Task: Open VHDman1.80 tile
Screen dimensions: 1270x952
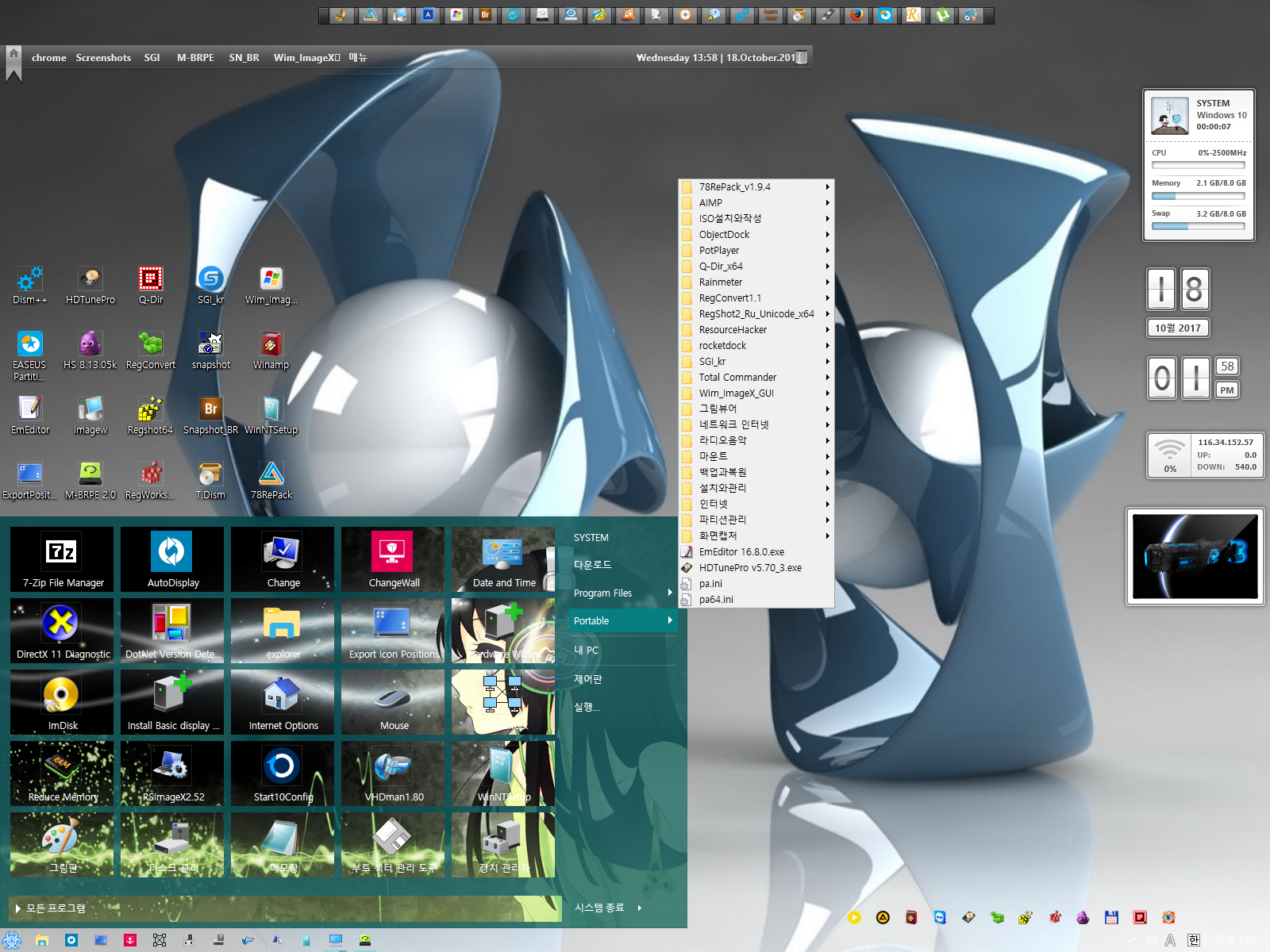Action: coord(394,773)
